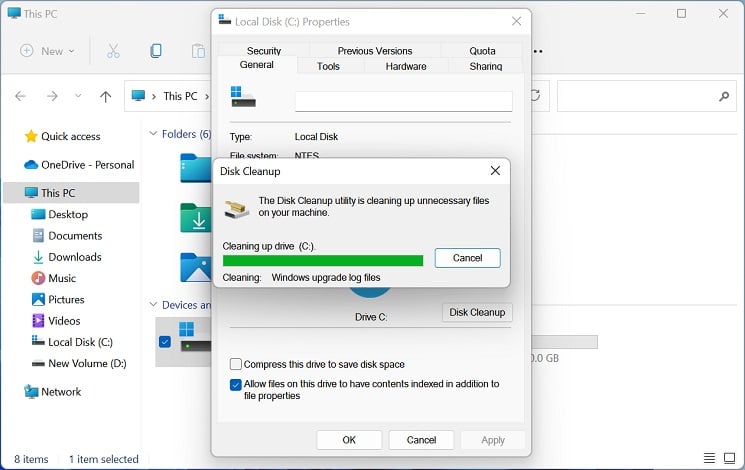745x470 pixels.
Task: Click the '1 item selected' status text
Action: click(104, 459)
